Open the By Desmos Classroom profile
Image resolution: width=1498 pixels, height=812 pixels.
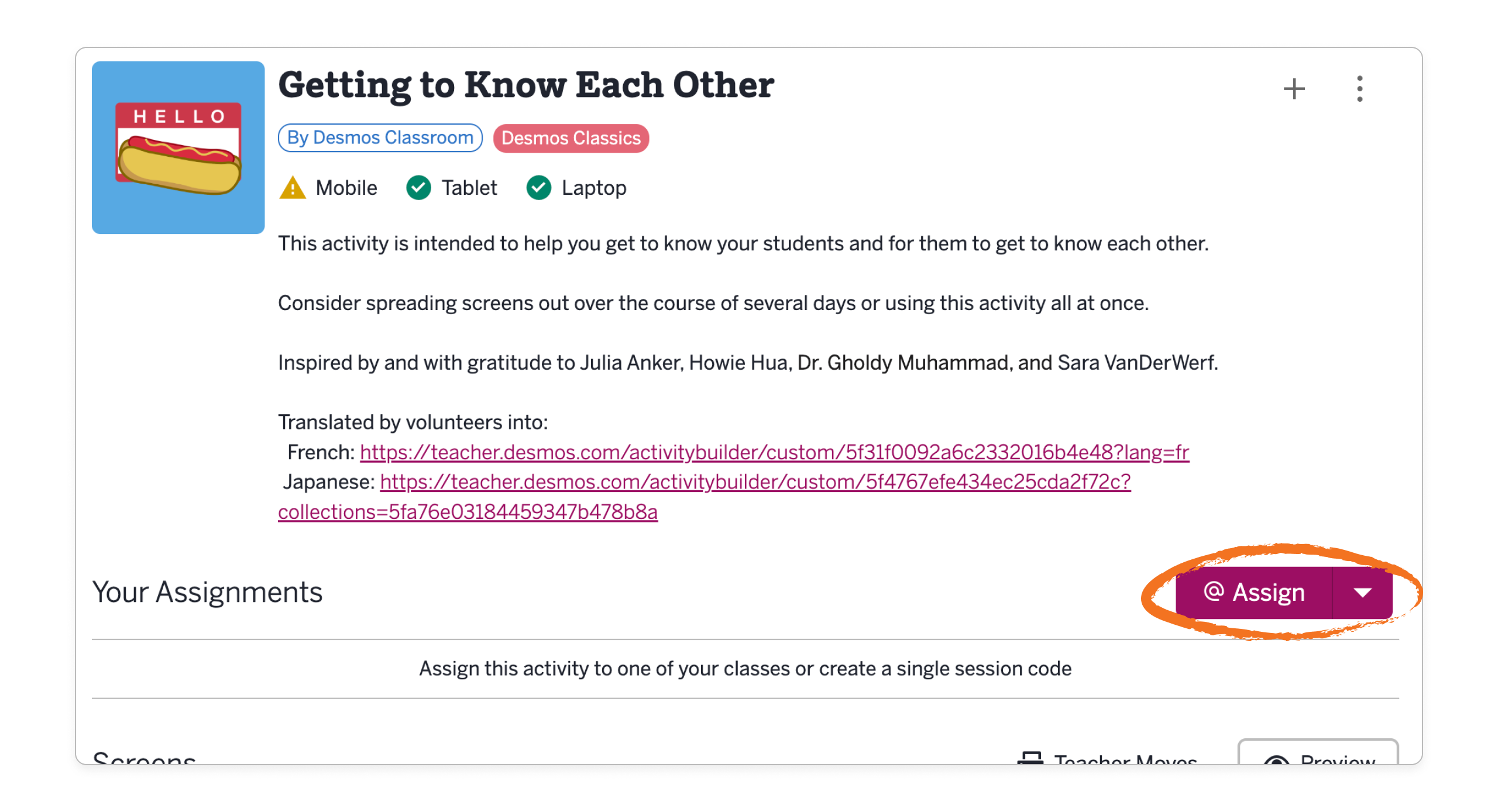click(380, 137)
